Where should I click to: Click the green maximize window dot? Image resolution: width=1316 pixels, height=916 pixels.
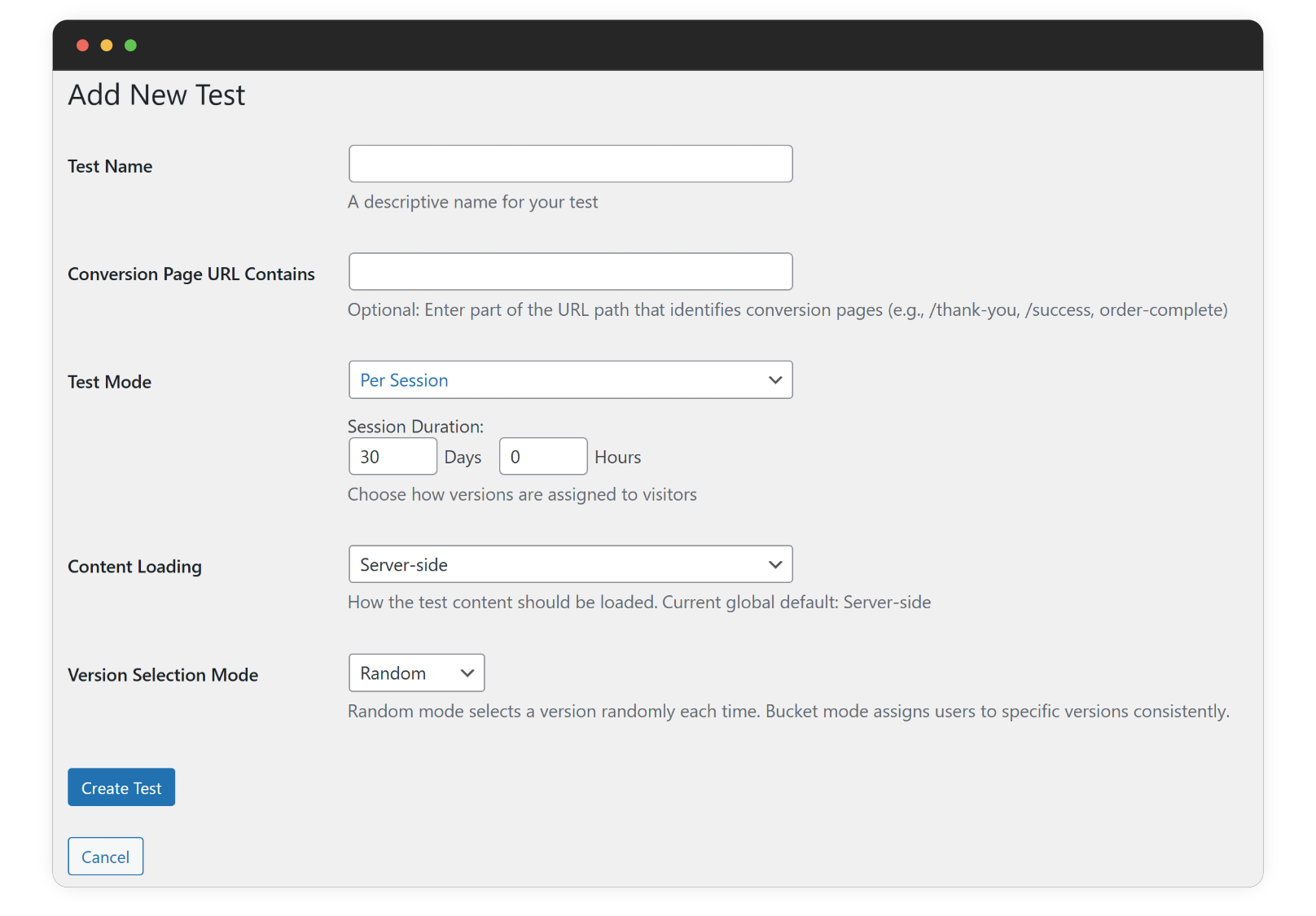point(130,46)
